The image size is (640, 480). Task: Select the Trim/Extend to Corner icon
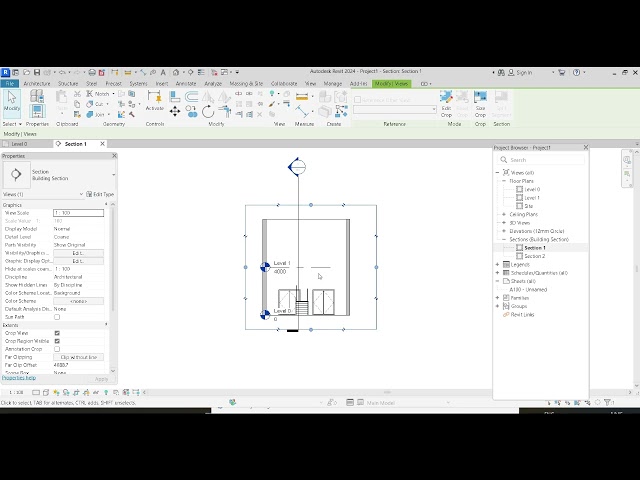tap(224, 111)
